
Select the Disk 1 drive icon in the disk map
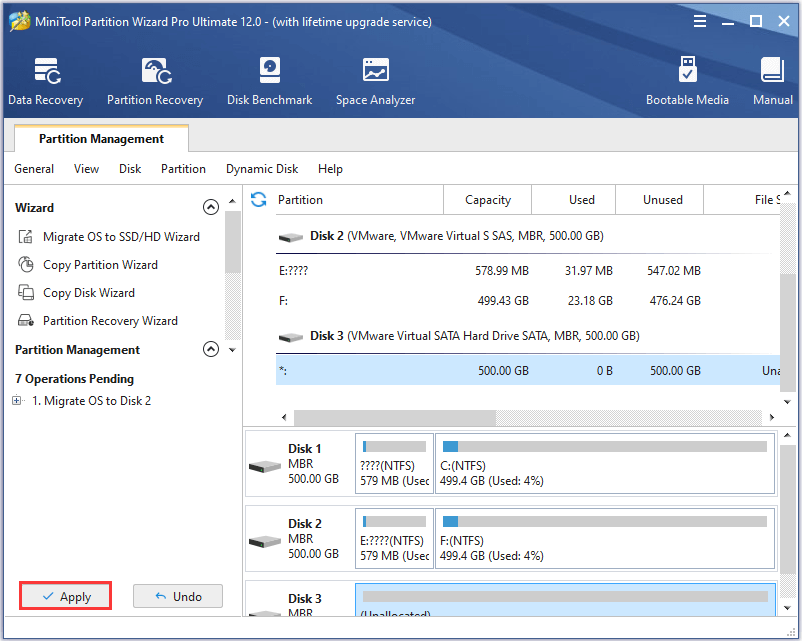pos(265,467)
